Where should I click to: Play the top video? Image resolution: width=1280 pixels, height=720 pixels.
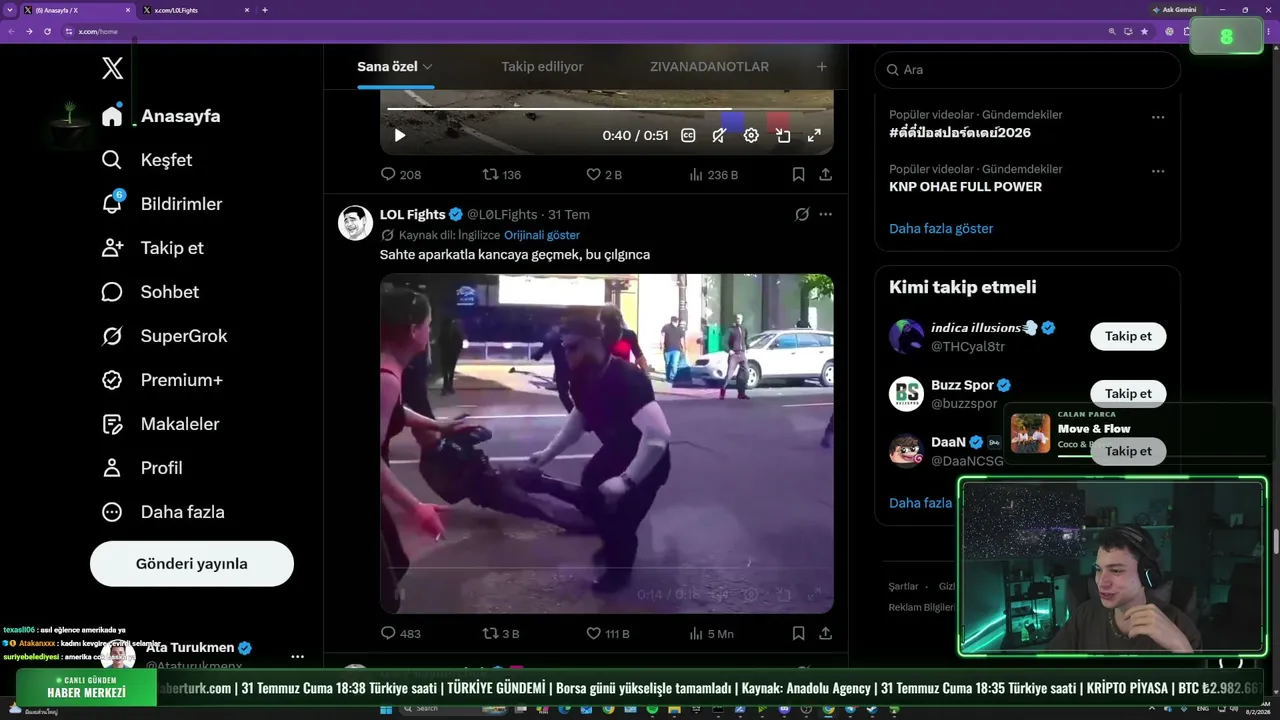(399, 136)
